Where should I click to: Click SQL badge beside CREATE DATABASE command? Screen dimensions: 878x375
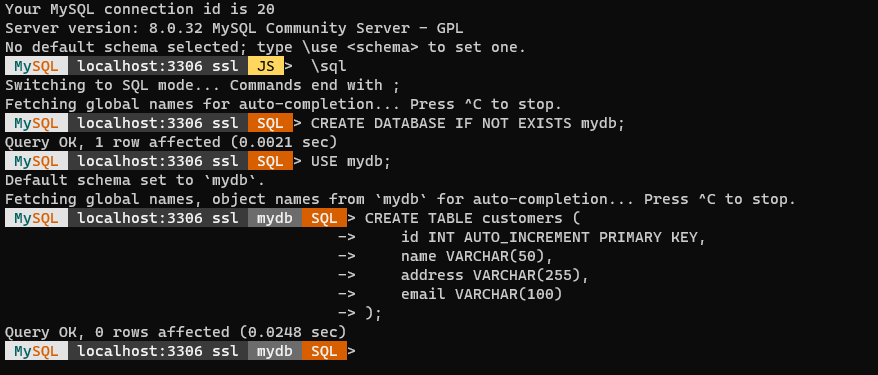click(270, 123)
